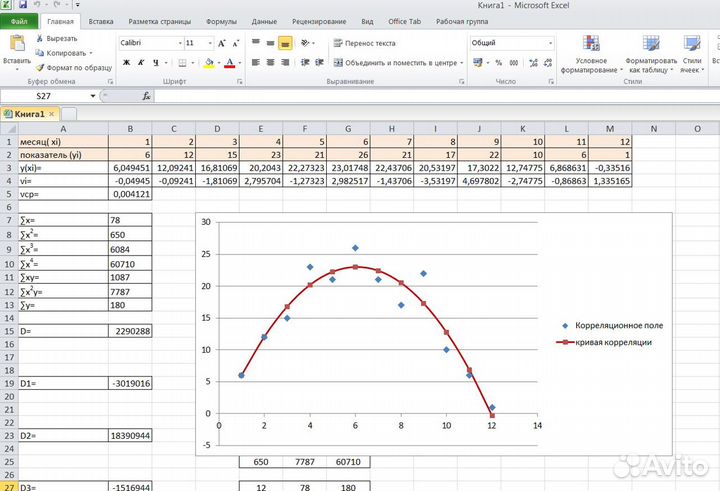Click the decrease font size icon
This screenshot has width=720, height=491.
coord(236,43)
